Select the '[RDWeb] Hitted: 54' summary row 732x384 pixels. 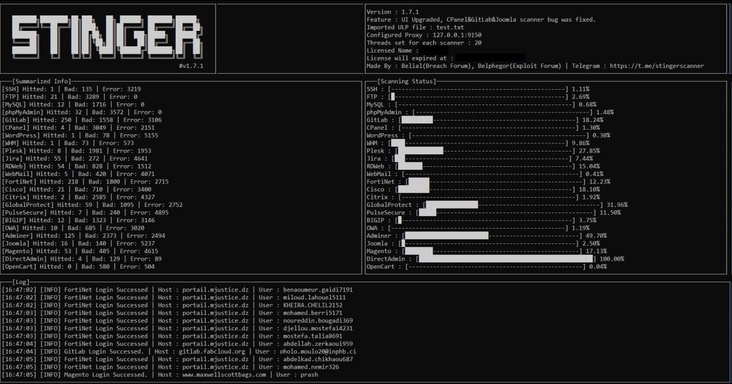77,166
